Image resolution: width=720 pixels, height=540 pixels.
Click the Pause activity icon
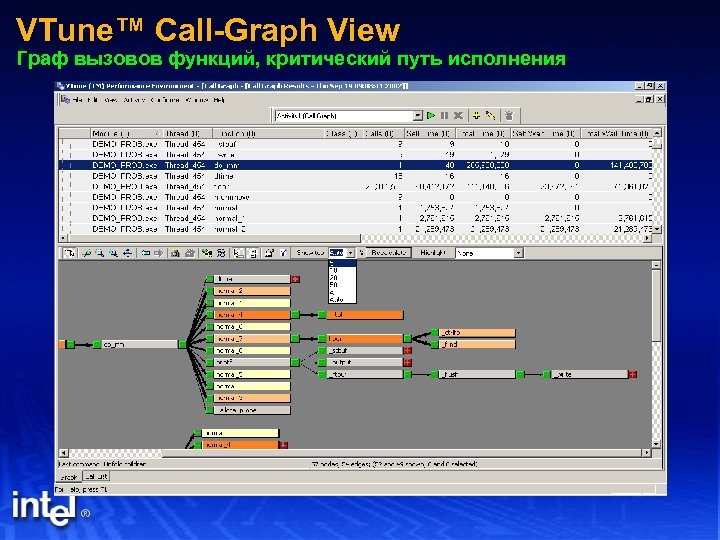pyautogui.click(x=444, y=116)
